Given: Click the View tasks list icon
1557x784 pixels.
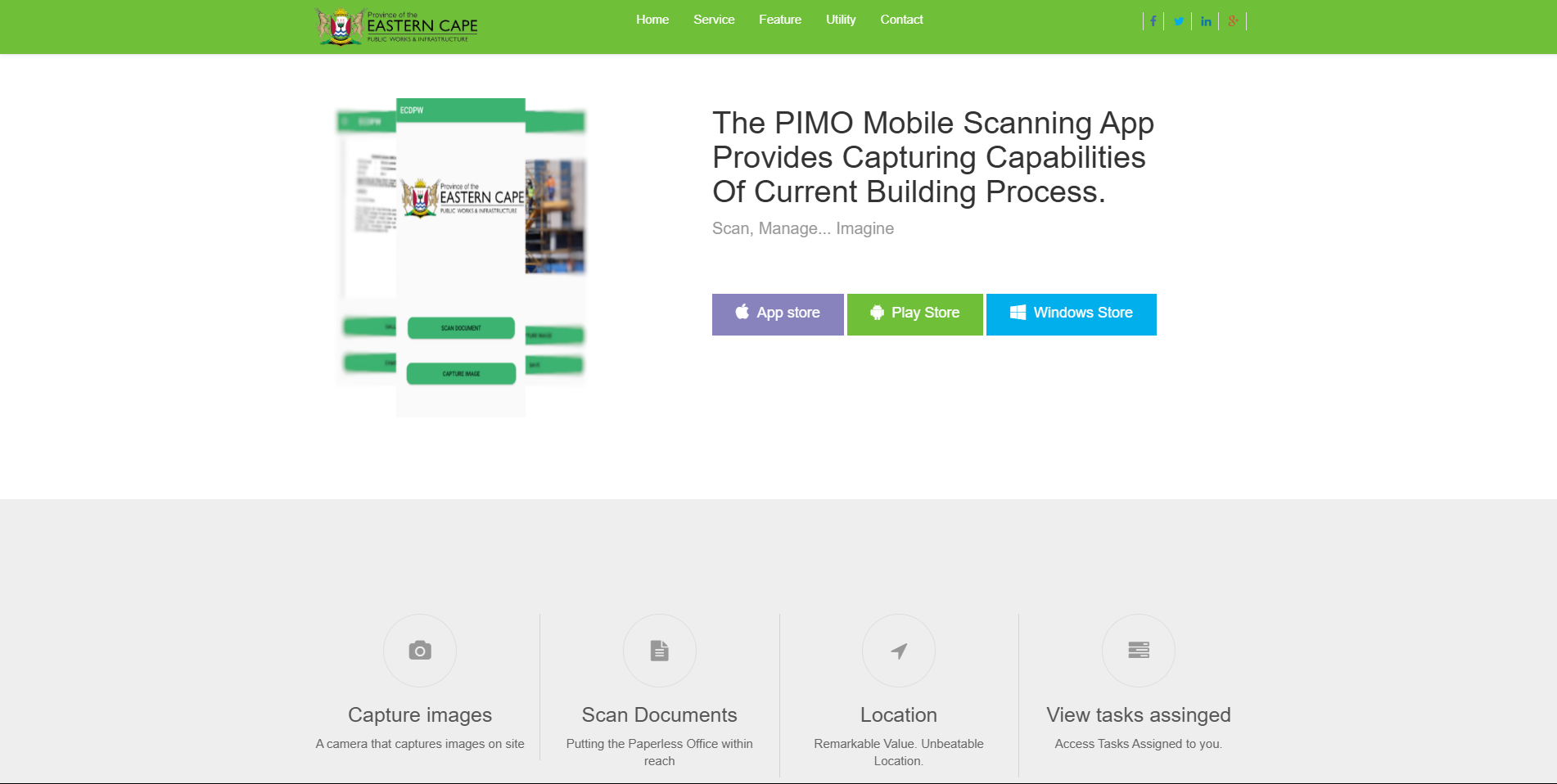Looking at the screenshot, I should (1139, 651).
